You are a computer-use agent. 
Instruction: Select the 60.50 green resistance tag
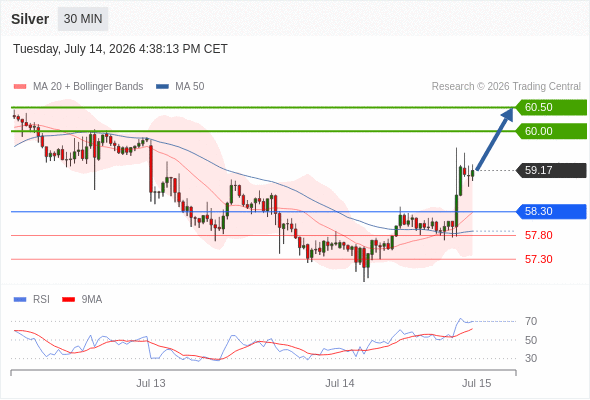pos(551,107)
